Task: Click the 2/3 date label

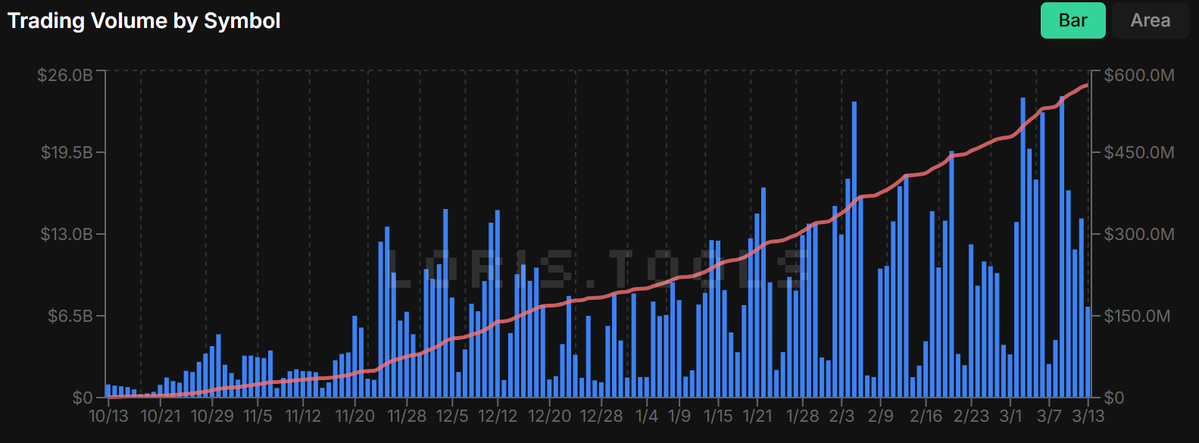Action: [842, 418]
